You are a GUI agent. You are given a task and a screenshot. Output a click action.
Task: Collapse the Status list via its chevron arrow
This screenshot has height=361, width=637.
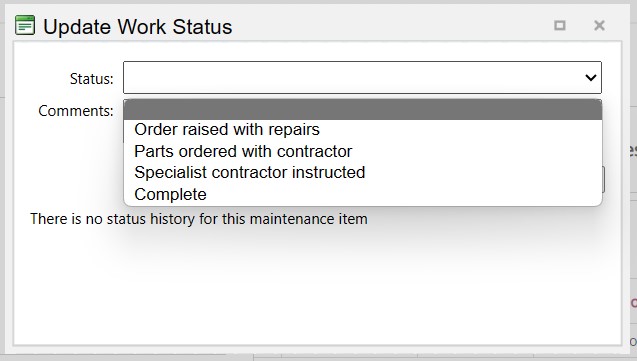tap(591, 78)
